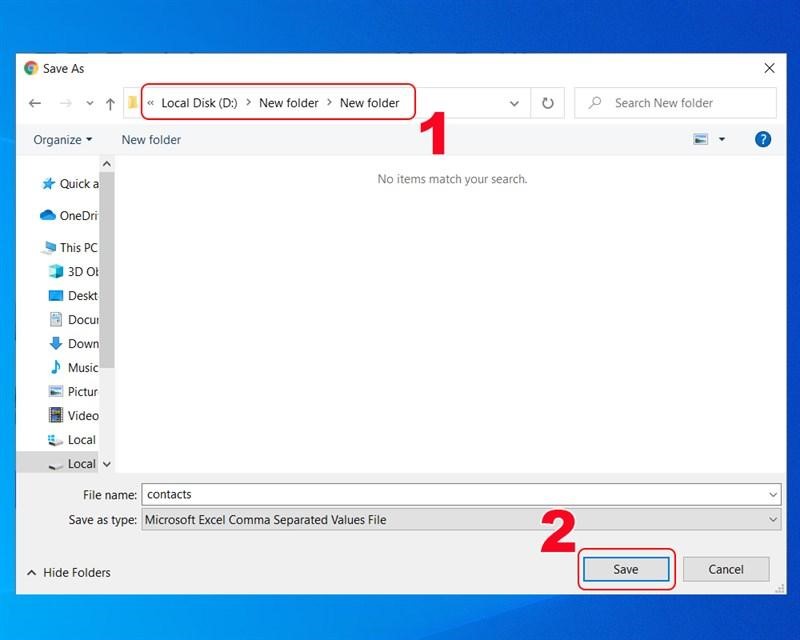
Task: Click the Save button
Action: 626,569
